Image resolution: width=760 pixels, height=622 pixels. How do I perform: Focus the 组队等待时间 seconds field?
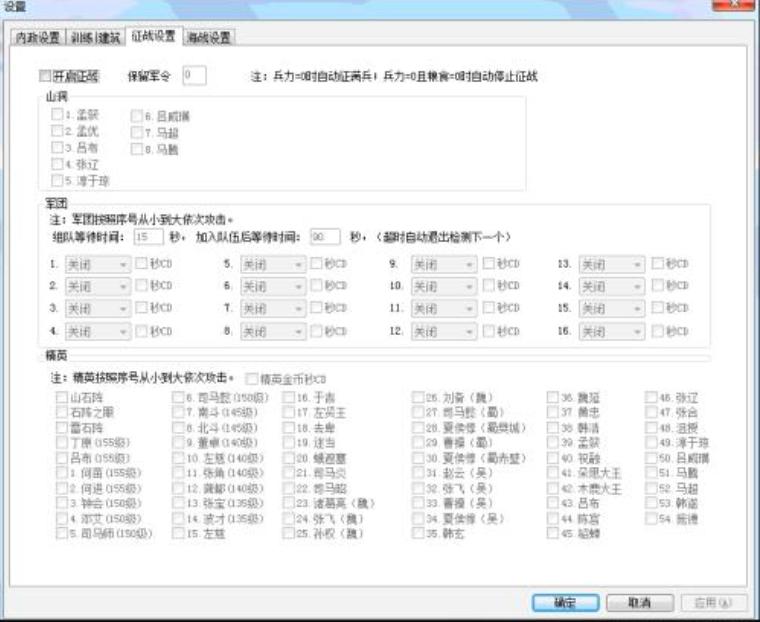148,237
